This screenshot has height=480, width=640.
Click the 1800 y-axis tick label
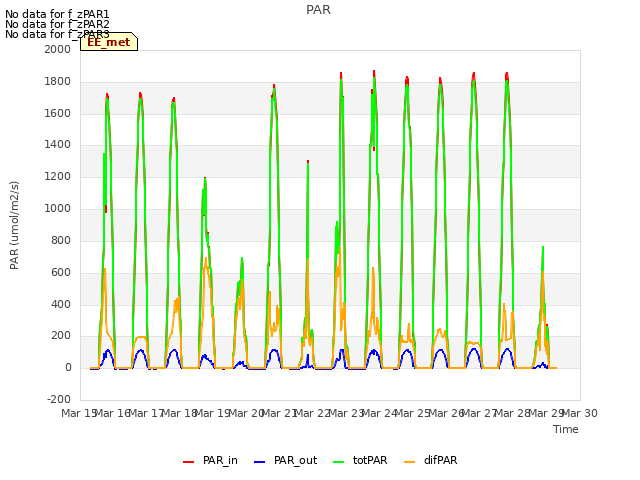(x=58, y=82)
